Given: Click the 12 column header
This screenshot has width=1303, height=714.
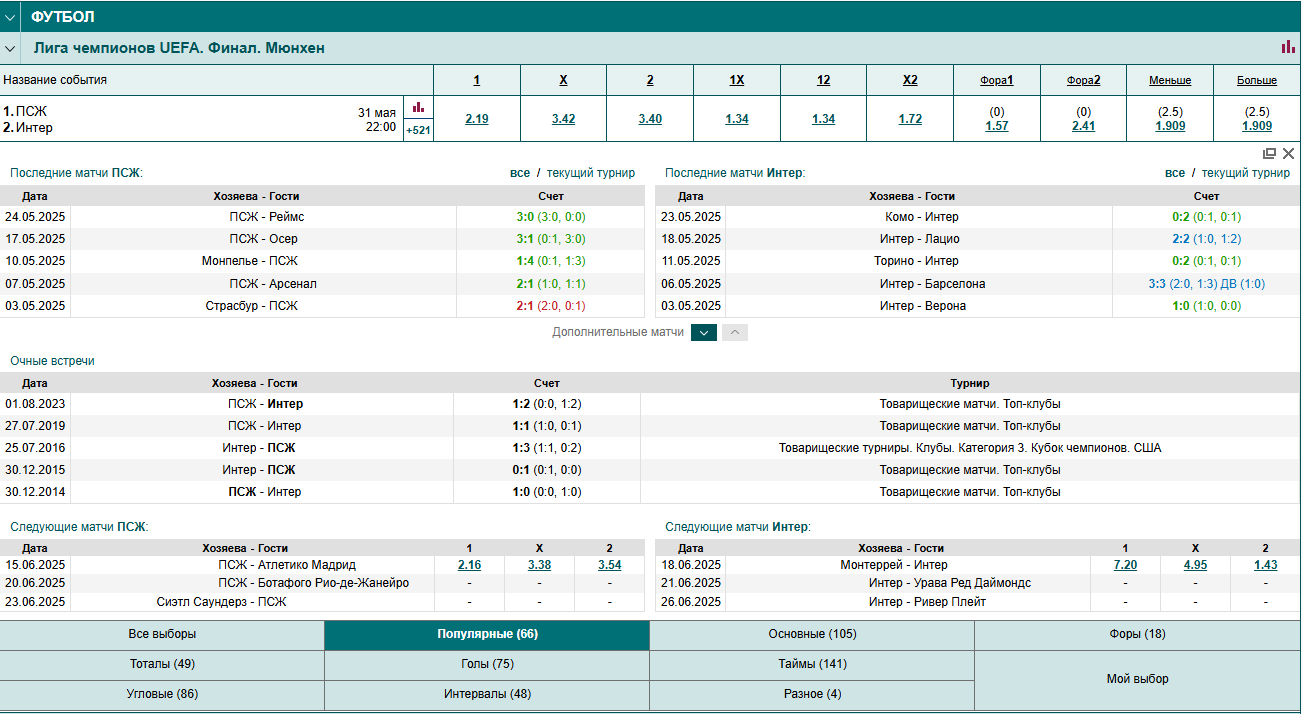Looking at the screenshot, I should pos(823,80).
